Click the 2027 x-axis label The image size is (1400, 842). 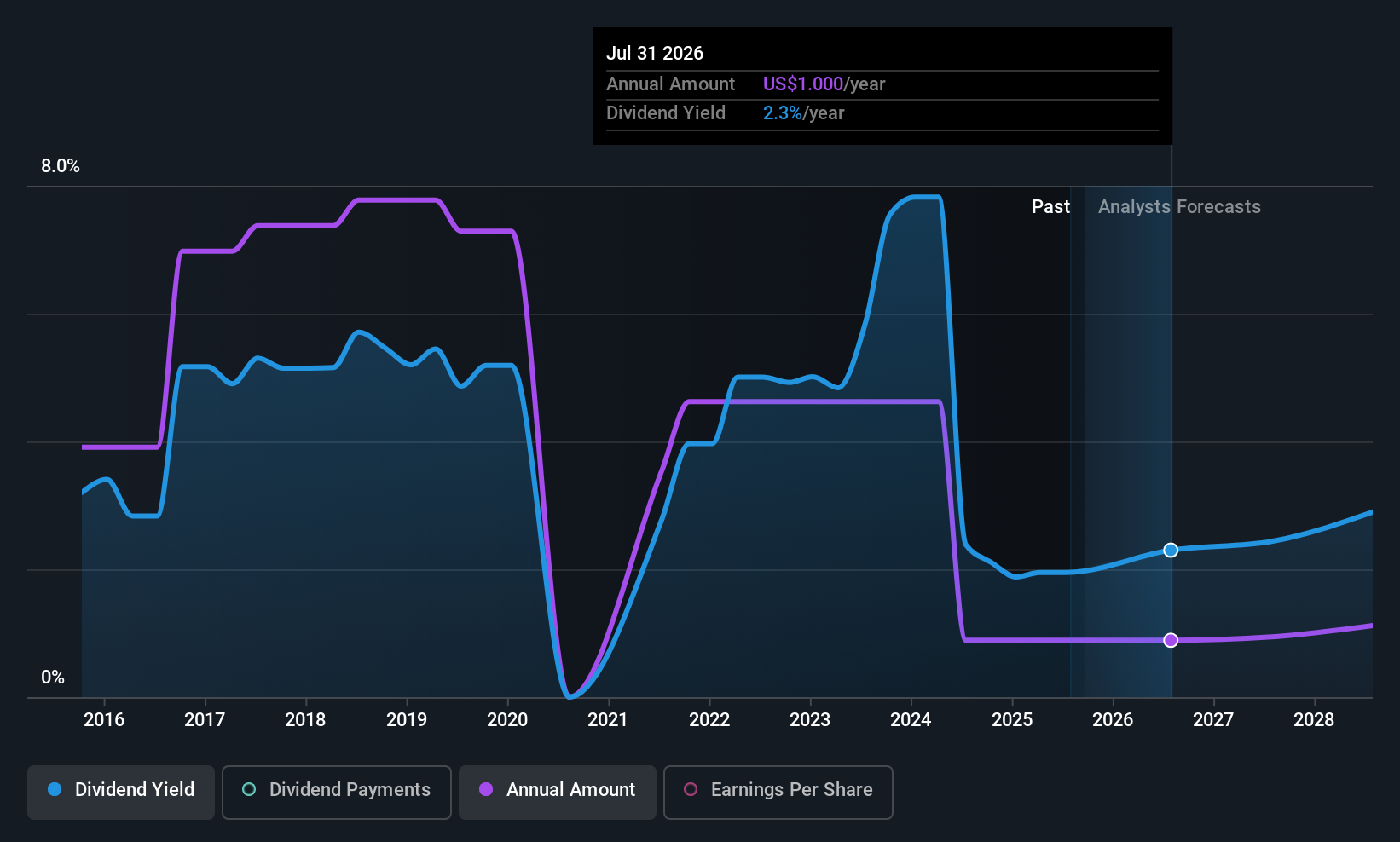1213,720
